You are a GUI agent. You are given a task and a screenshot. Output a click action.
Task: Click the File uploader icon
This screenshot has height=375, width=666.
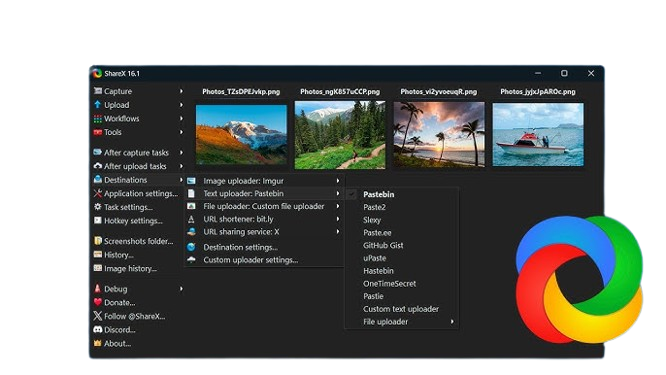click(x=192, y=206)
